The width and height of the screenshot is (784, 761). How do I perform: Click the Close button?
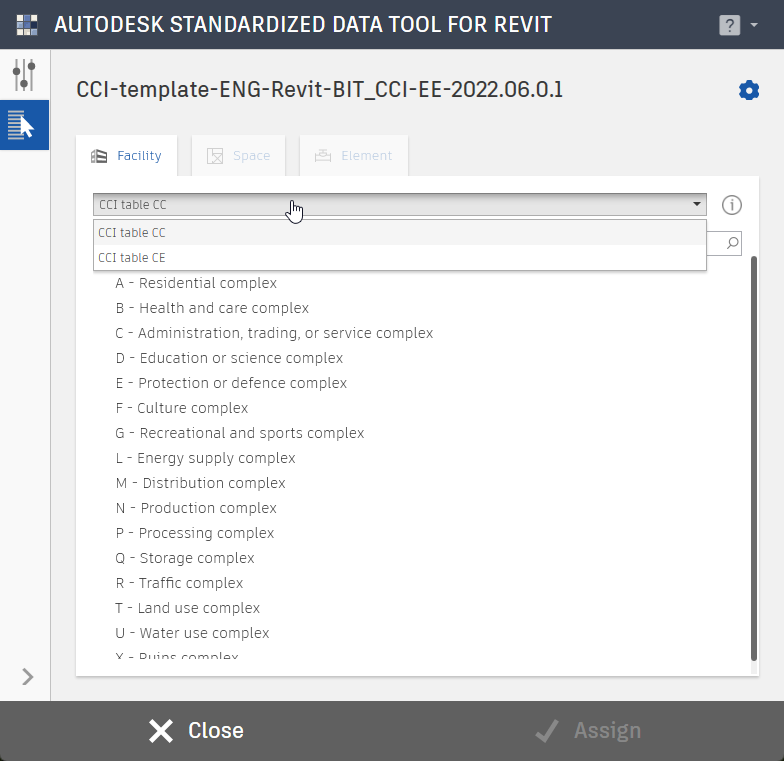tap(196, 730)
